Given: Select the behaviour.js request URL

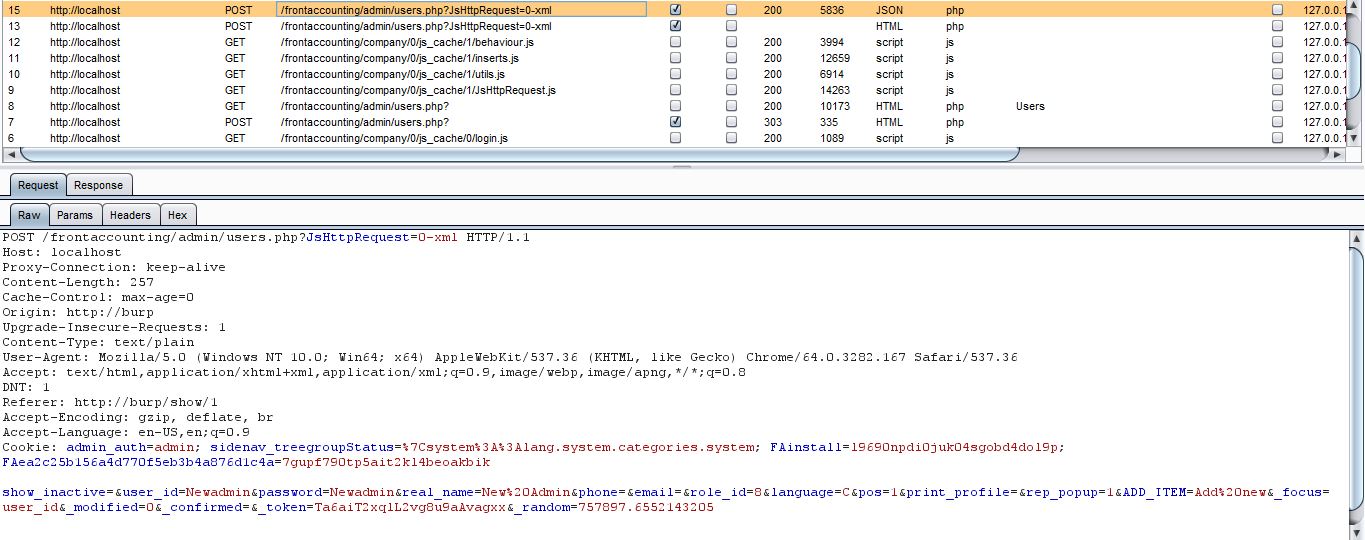Looking at the screenshot, I should pyautogui.click(x=407, y=42).
